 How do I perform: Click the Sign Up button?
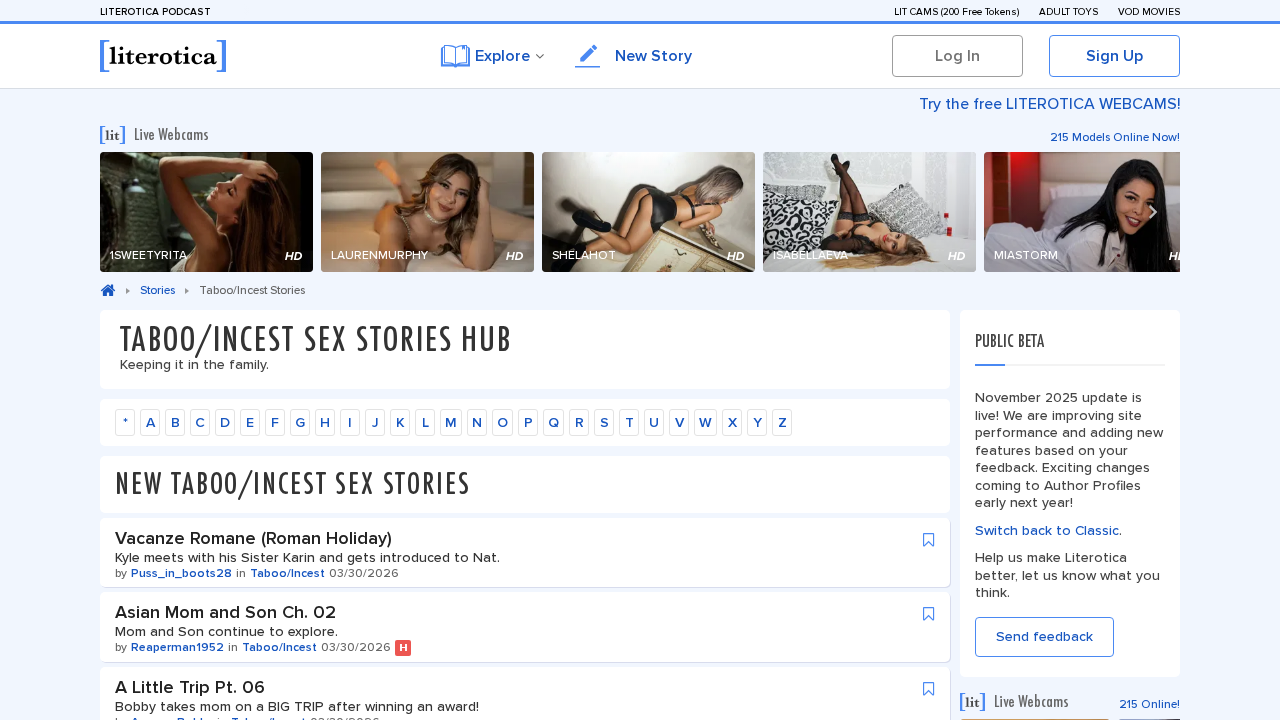coord(1114,56)
